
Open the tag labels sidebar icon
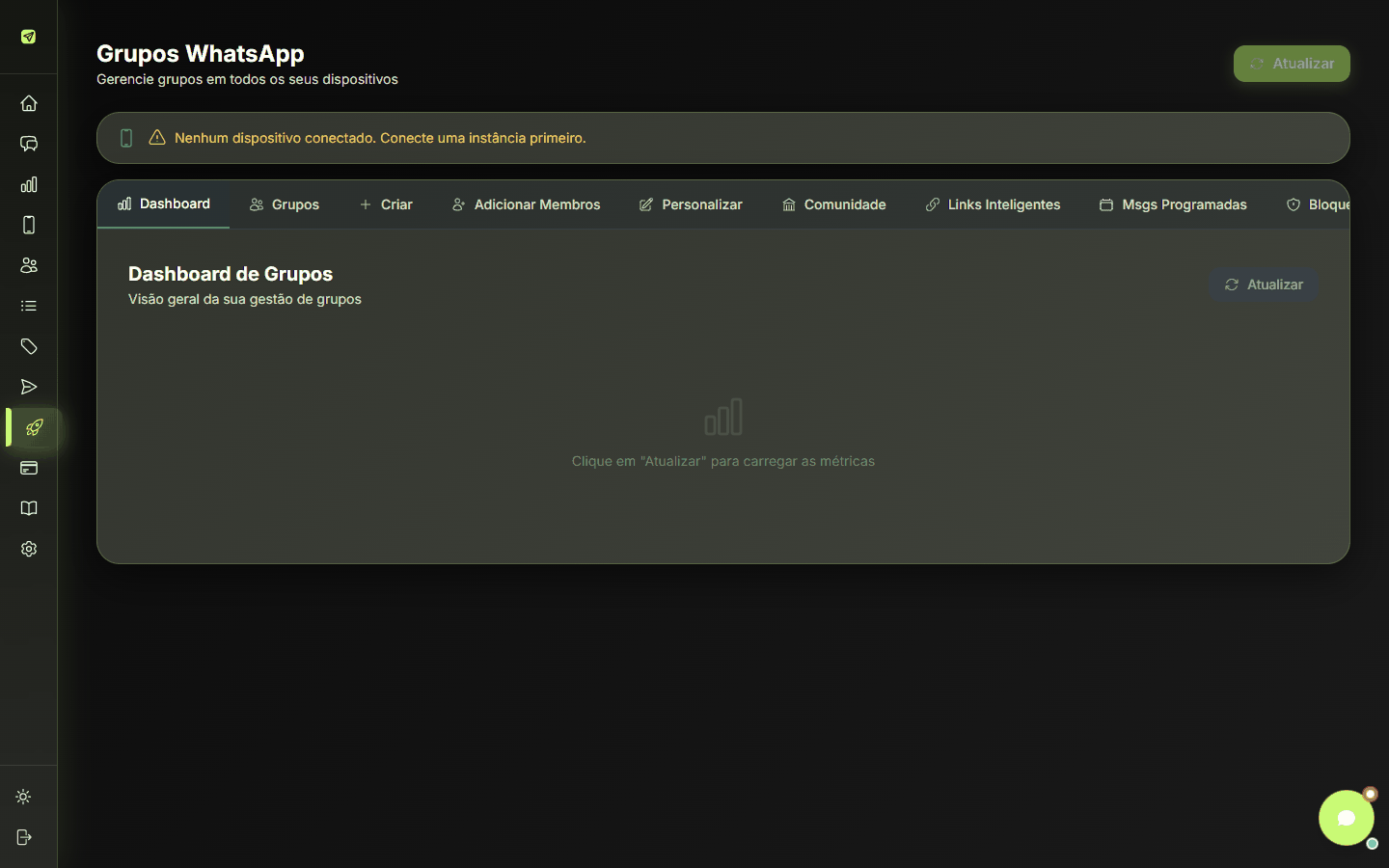pyautogui.click(x=29, y=346)
